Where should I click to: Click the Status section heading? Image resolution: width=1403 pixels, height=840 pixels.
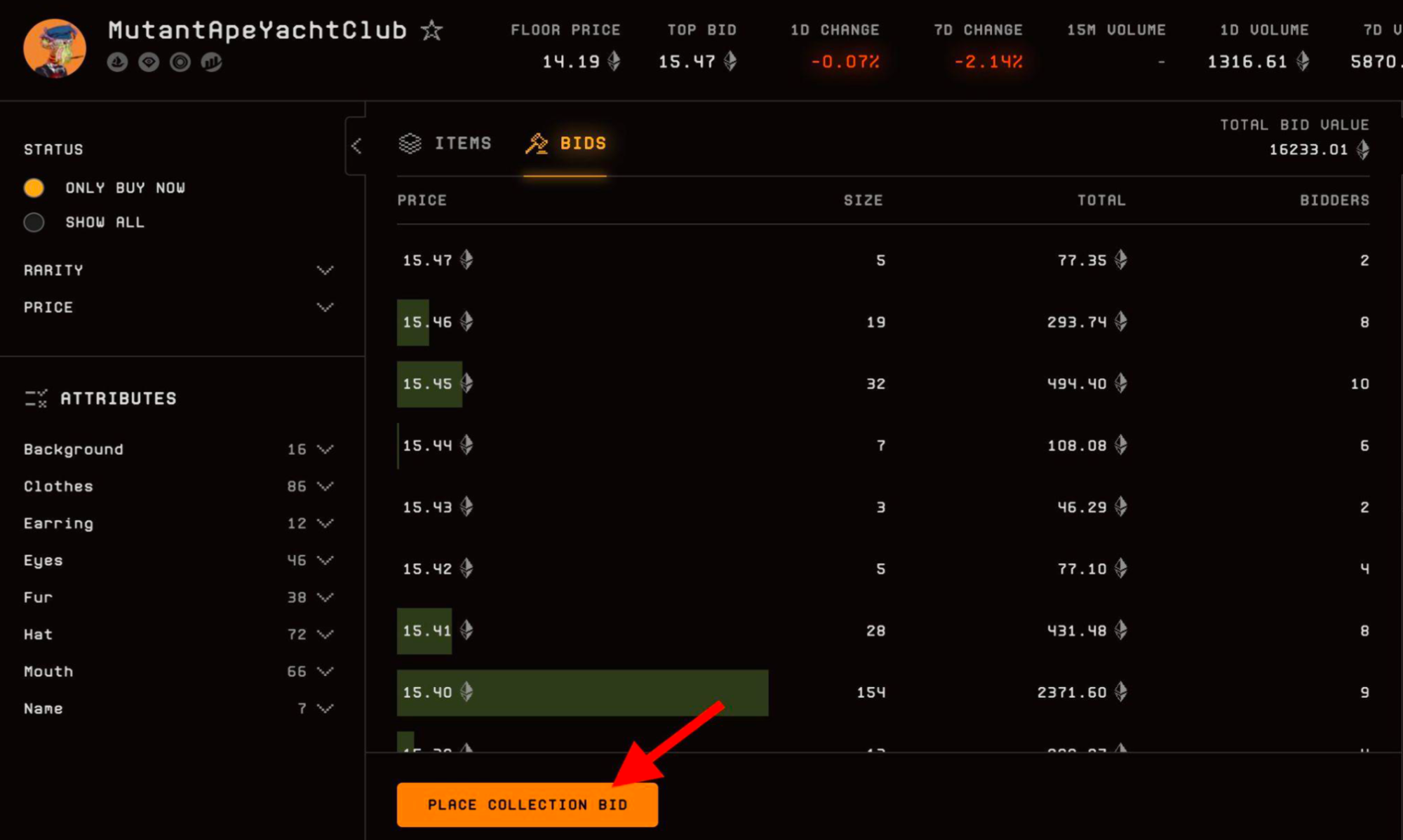coord(53,149)
